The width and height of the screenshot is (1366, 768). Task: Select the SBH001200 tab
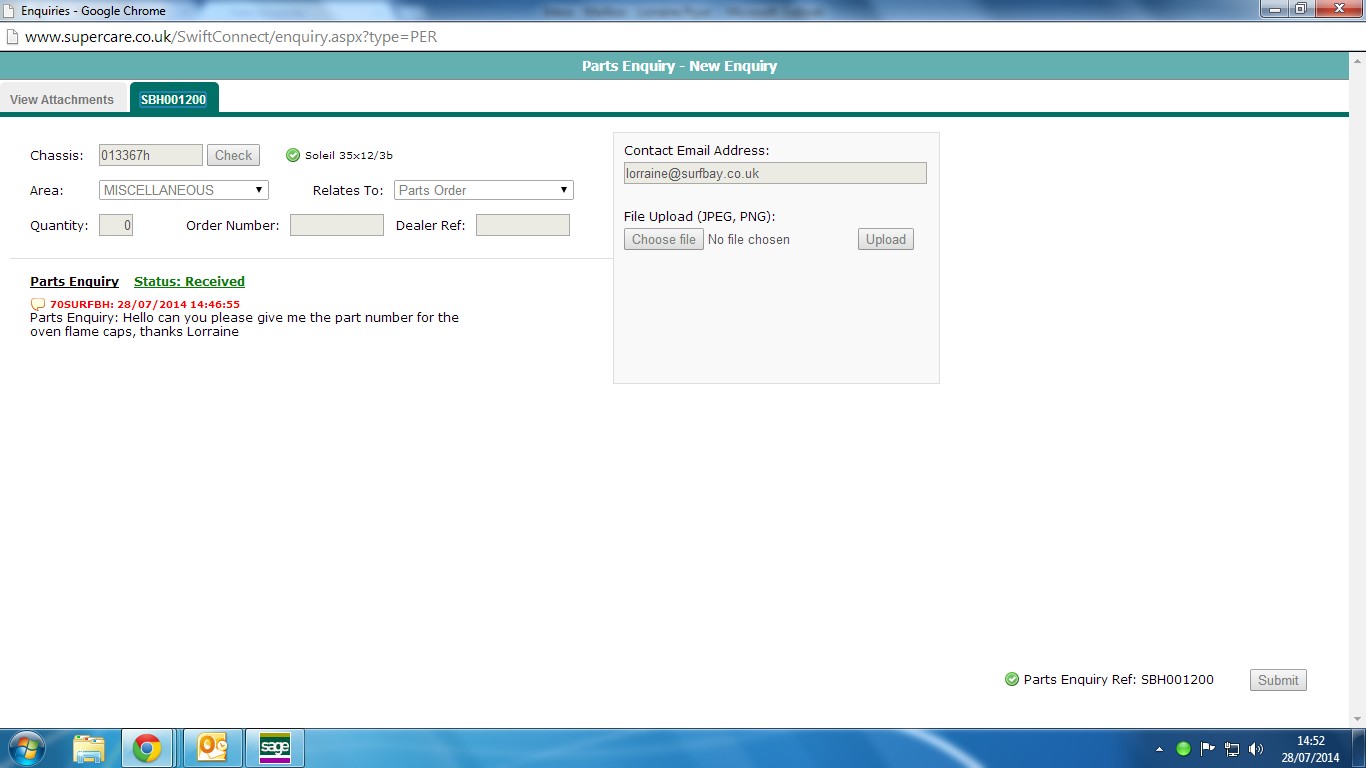pyautogui.click(x=174, y=99)
